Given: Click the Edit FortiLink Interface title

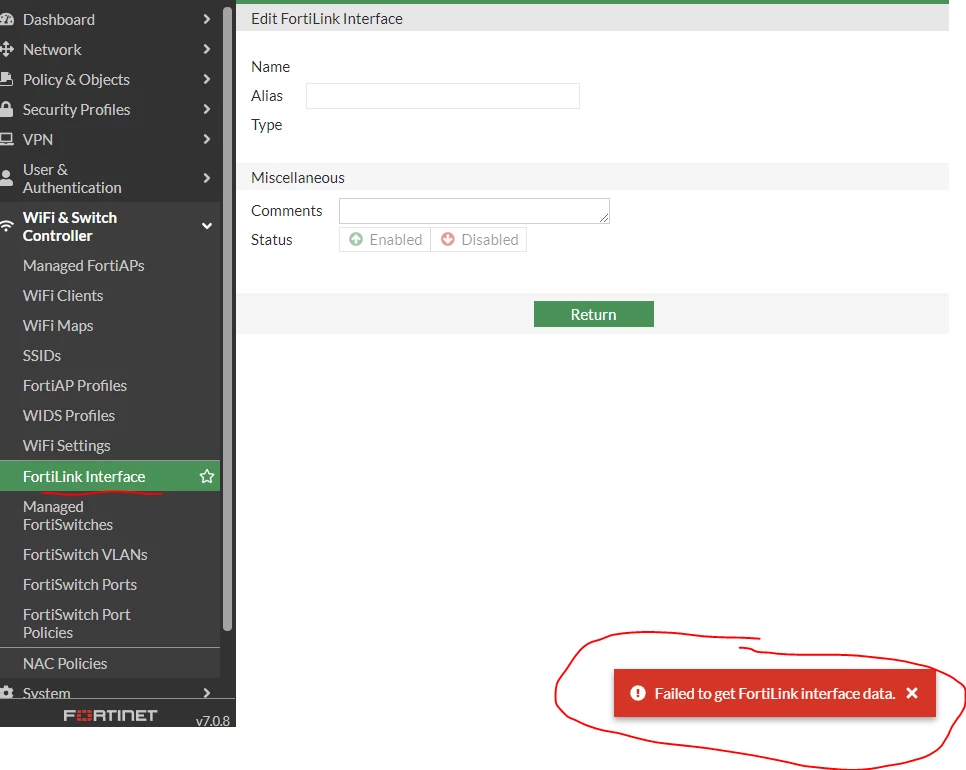Looking at the screenshot, I should pyautogui.click(x=327, y=18).
